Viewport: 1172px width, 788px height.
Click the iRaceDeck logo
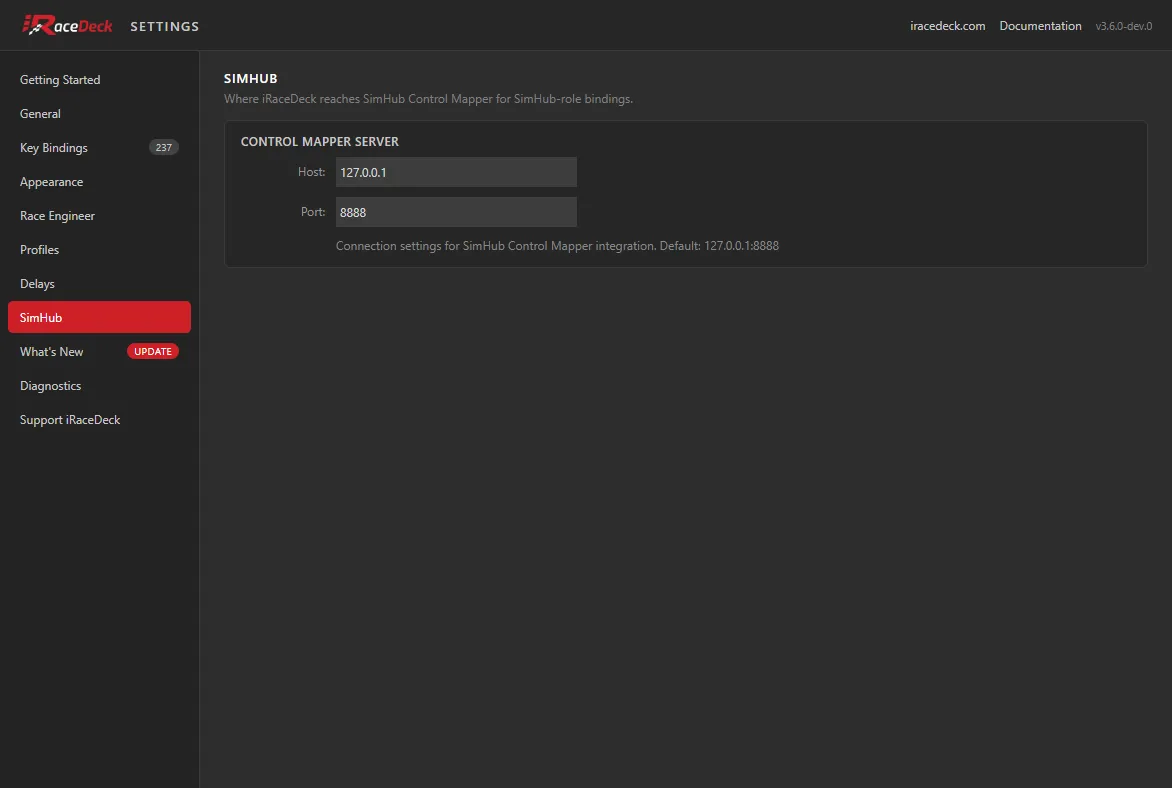67,25
